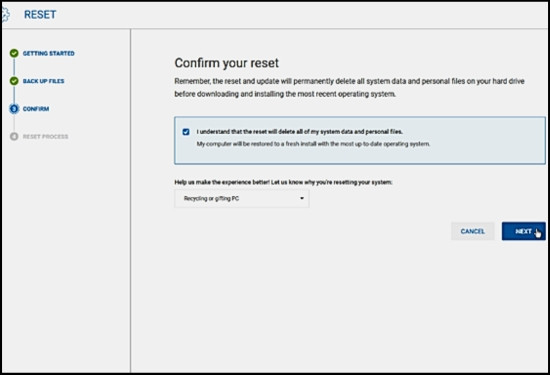Click 'I understand that the reset will delete' text

point(299,132)
